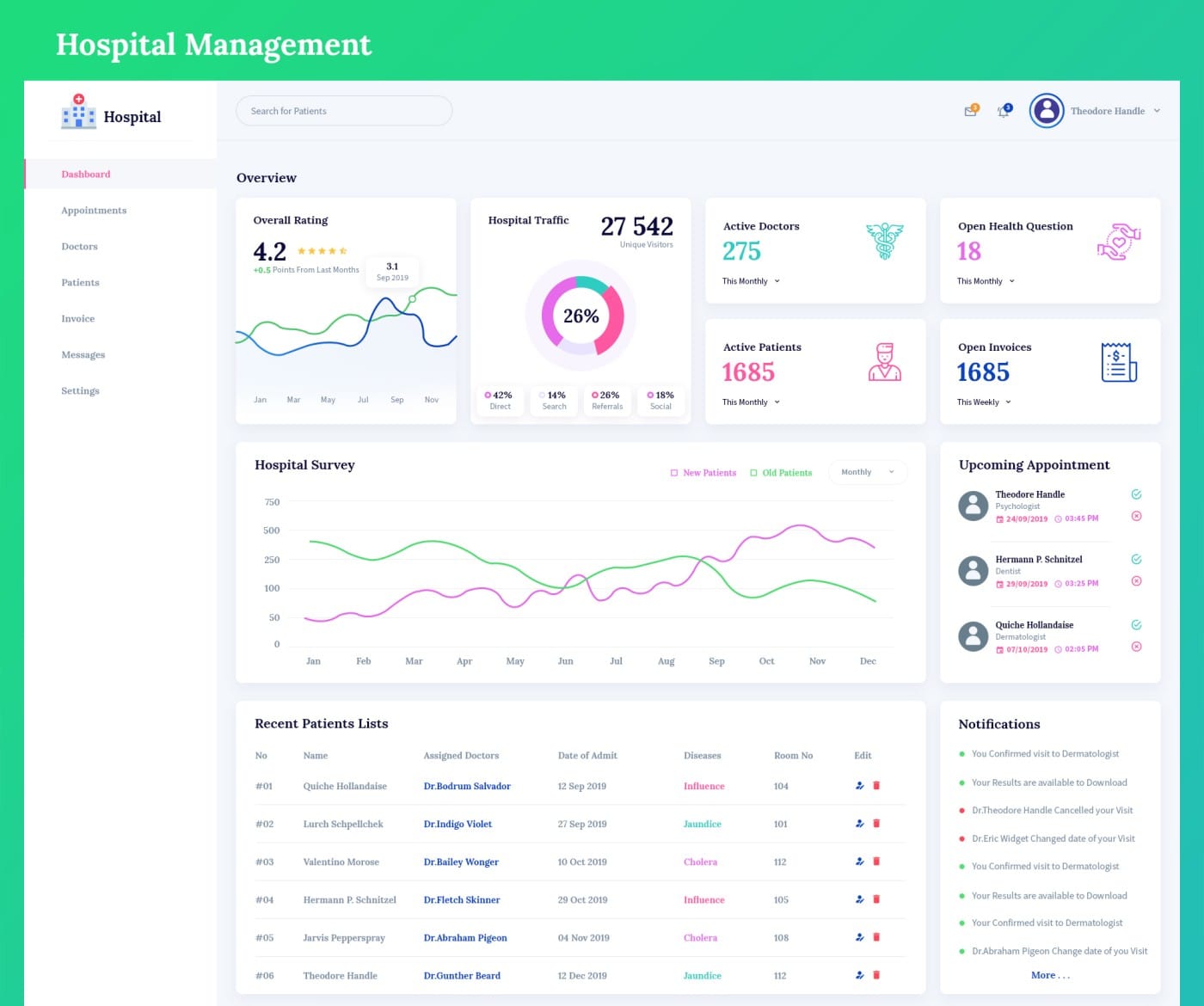Image resolution: width=1204 pixels, height=1006 pixels.
Task: Confirm Theodore Handle's upcoming appointment check icon
Action: pyautogui.click(x=1136, y=494)
